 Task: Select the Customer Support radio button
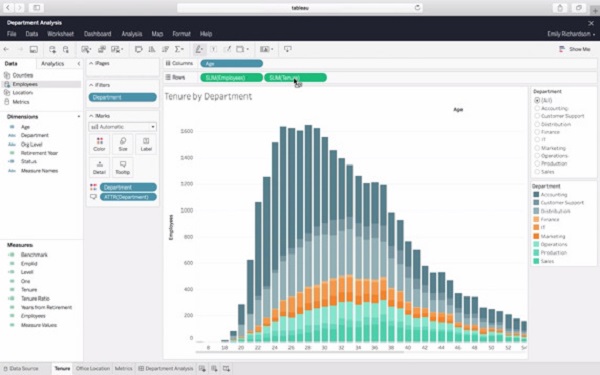coord(537,116)
